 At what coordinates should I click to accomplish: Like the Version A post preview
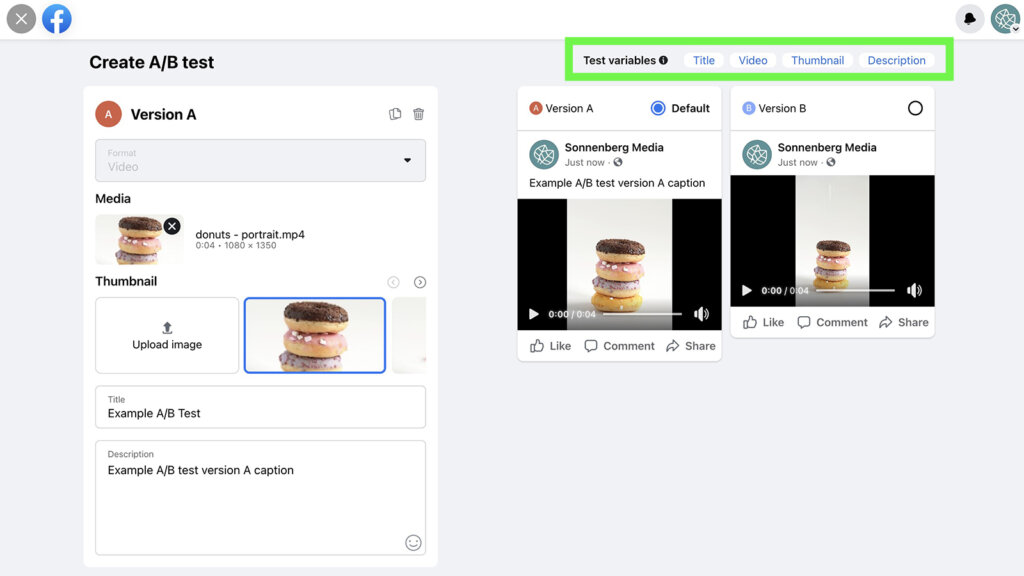tap(548, 346)
